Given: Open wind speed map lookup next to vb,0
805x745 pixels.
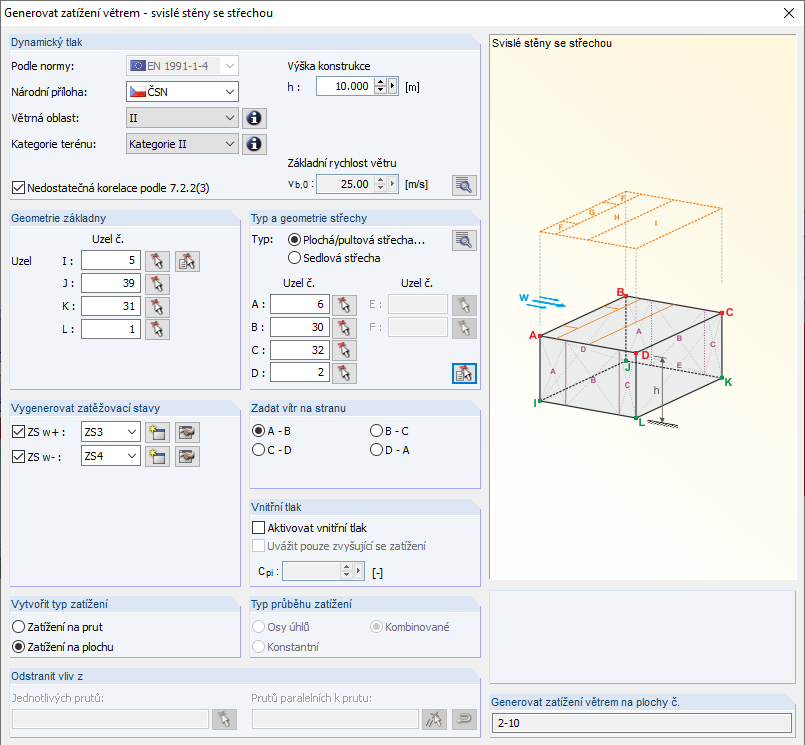Looking at the screenshot, I should (x=464, y=185).
